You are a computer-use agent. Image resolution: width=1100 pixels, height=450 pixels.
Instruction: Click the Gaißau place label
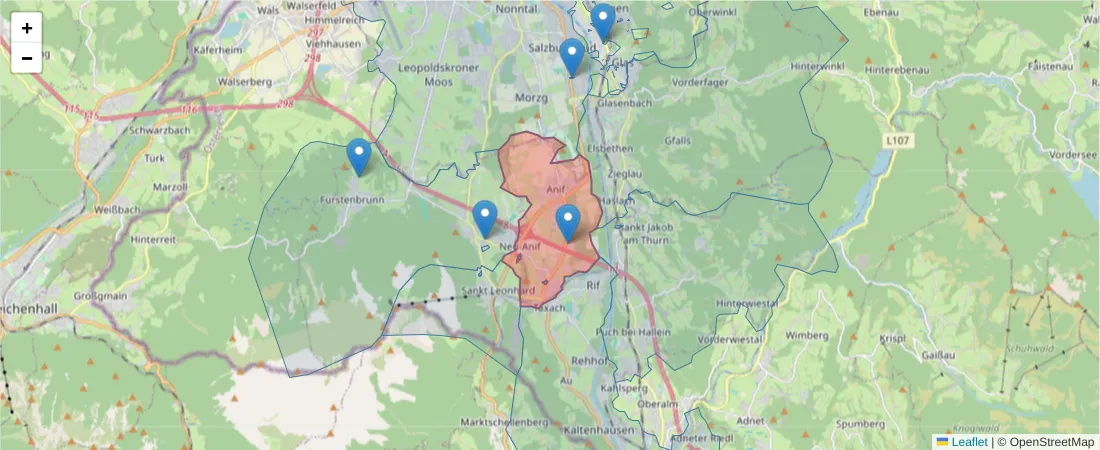coord(939,355)
